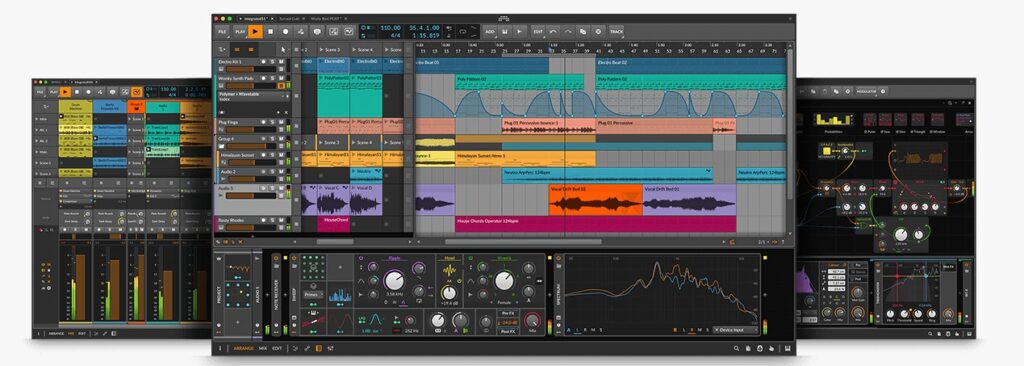Click the transport Stop button in main window

(270, 31)
